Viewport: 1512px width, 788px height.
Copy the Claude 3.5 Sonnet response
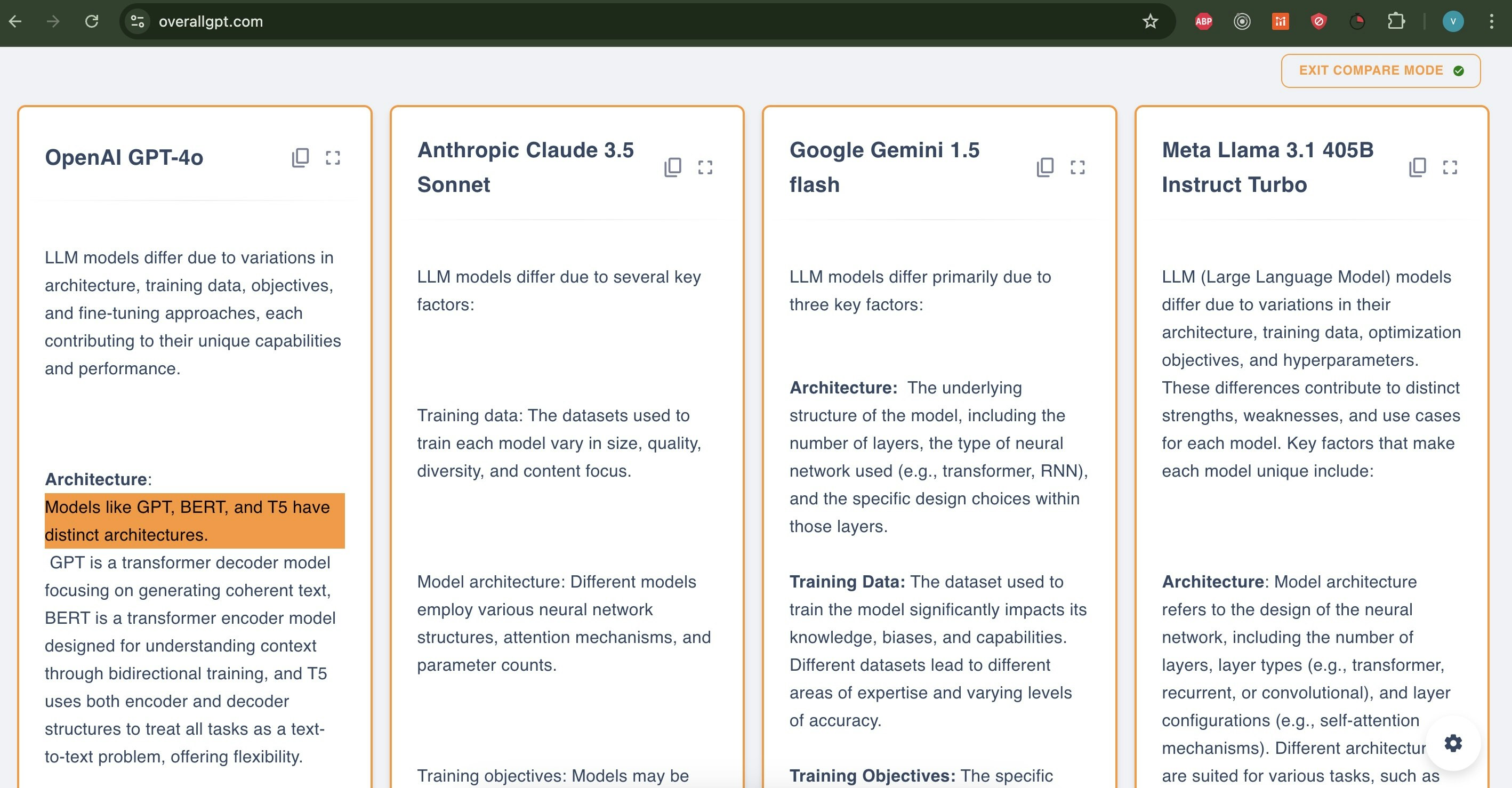(673, 167)
